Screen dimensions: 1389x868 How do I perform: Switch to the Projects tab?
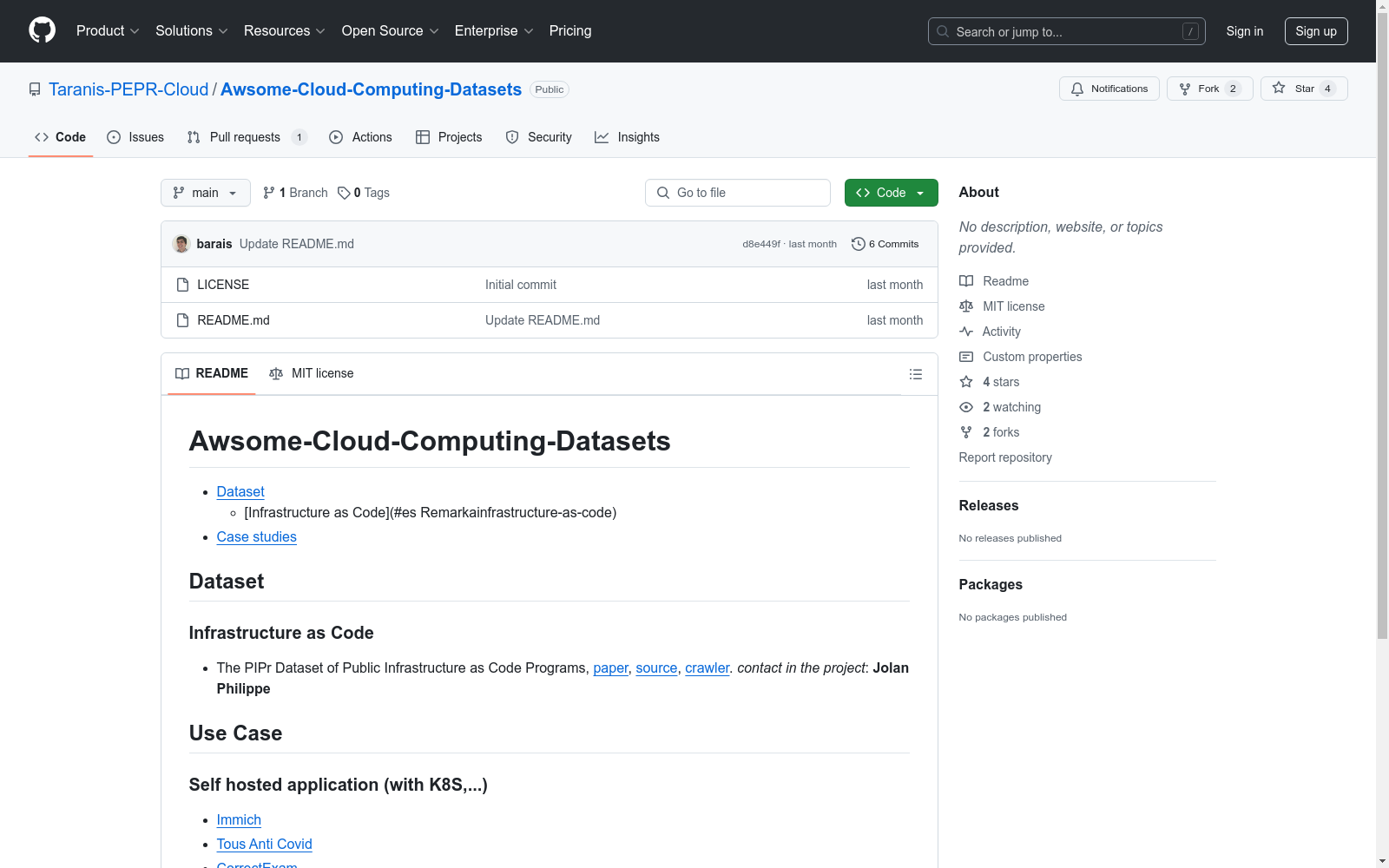[449, 137]
